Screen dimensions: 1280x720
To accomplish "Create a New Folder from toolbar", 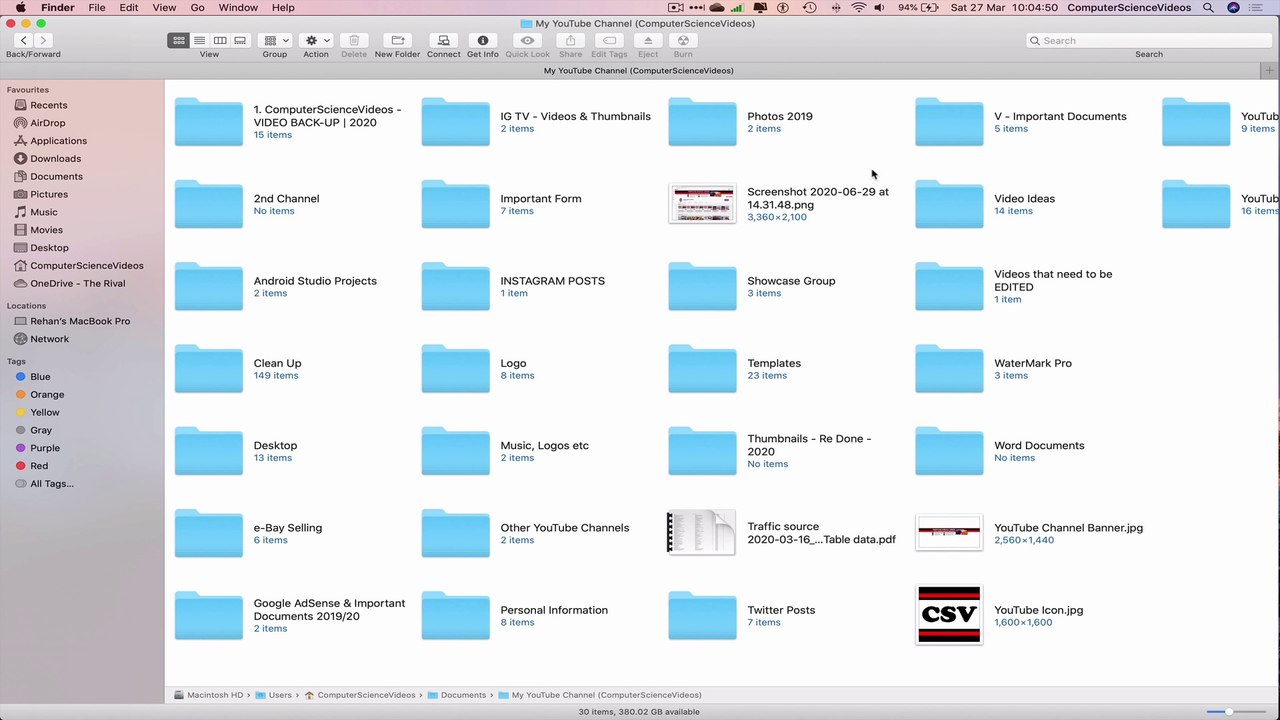I will (x=397, y=40).
